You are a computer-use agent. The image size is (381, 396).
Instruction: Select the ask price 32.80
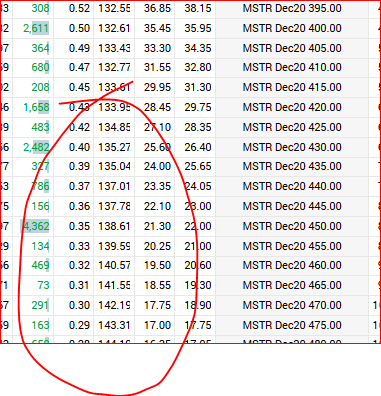pyautogui.click(x=198, y=67)
